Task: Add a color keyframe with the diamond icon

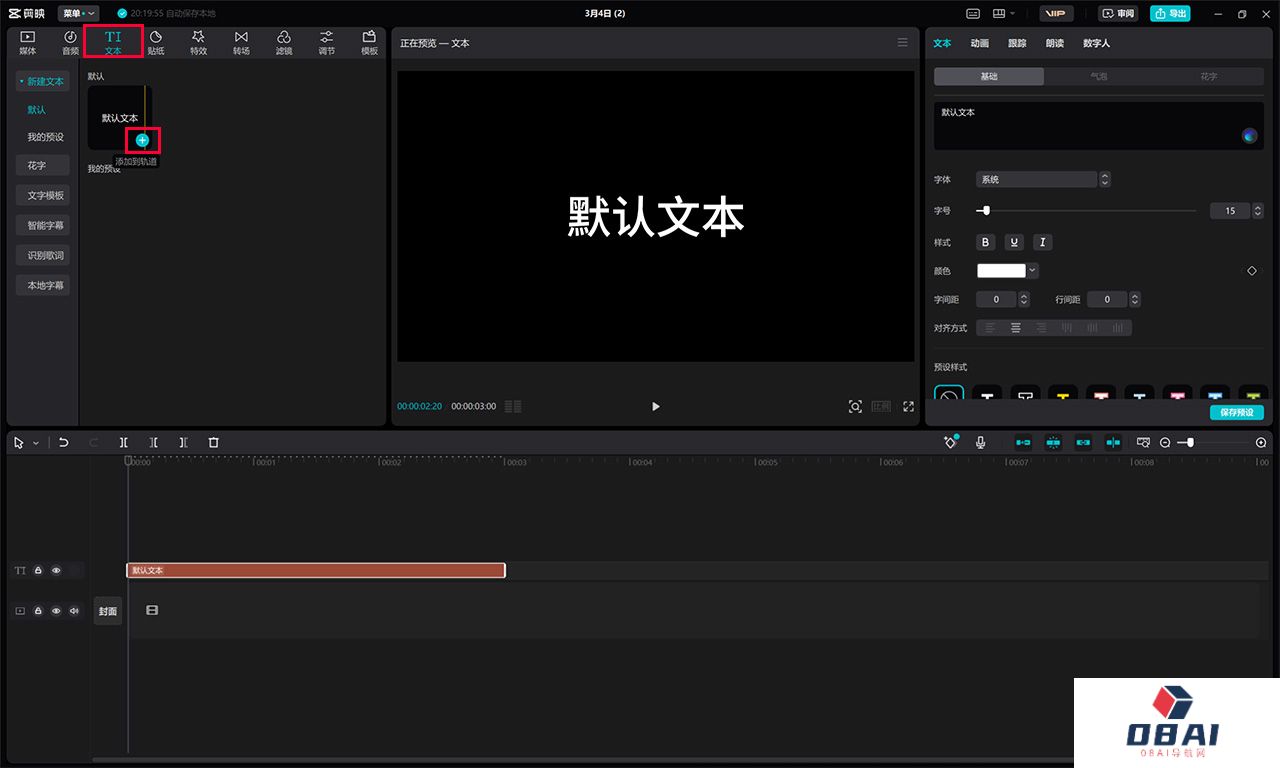Action: pyautogui.click(x=1252, y=271)
